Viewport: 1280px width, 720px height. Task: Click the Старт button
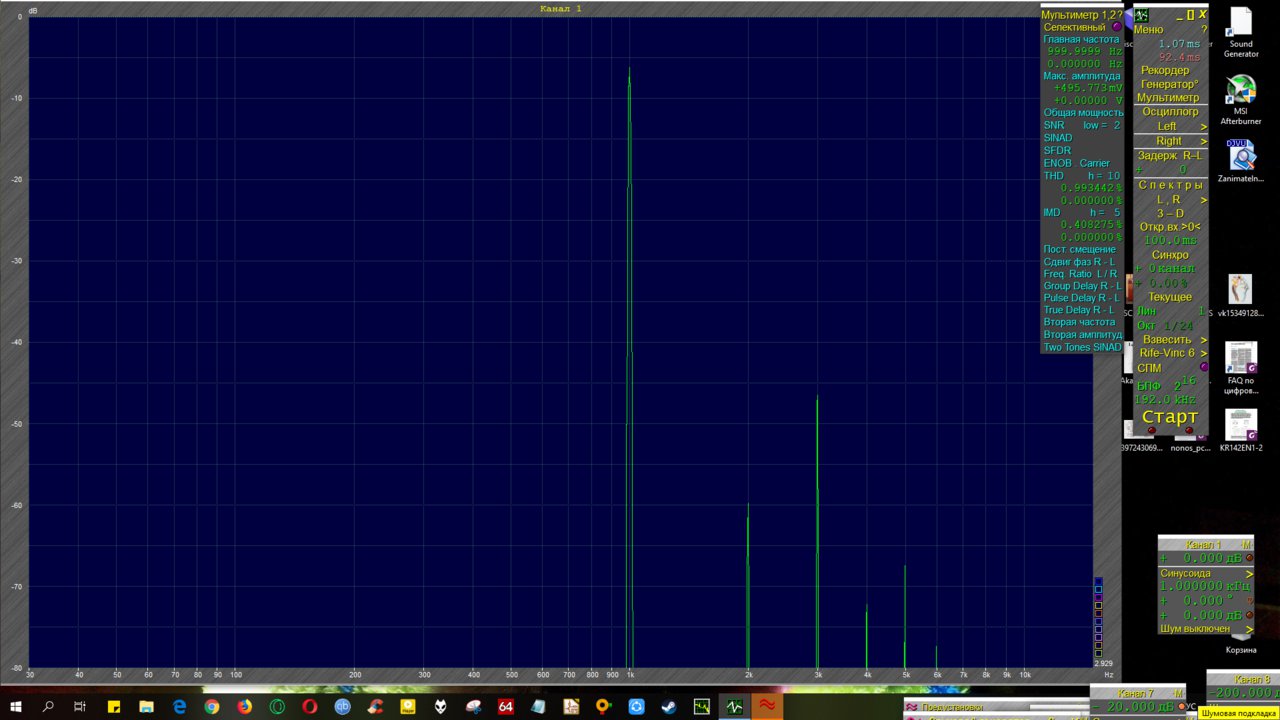pyautogui.click(x=1170, y=417)
